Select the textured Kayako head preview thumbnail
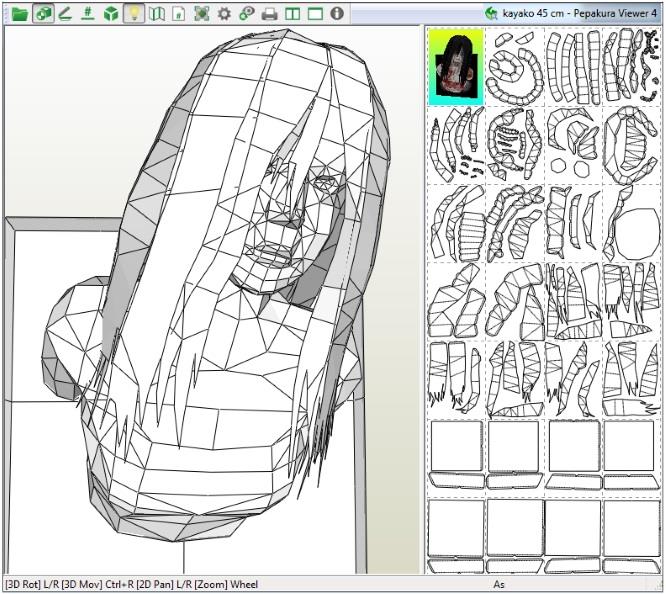 click(456, 67)
